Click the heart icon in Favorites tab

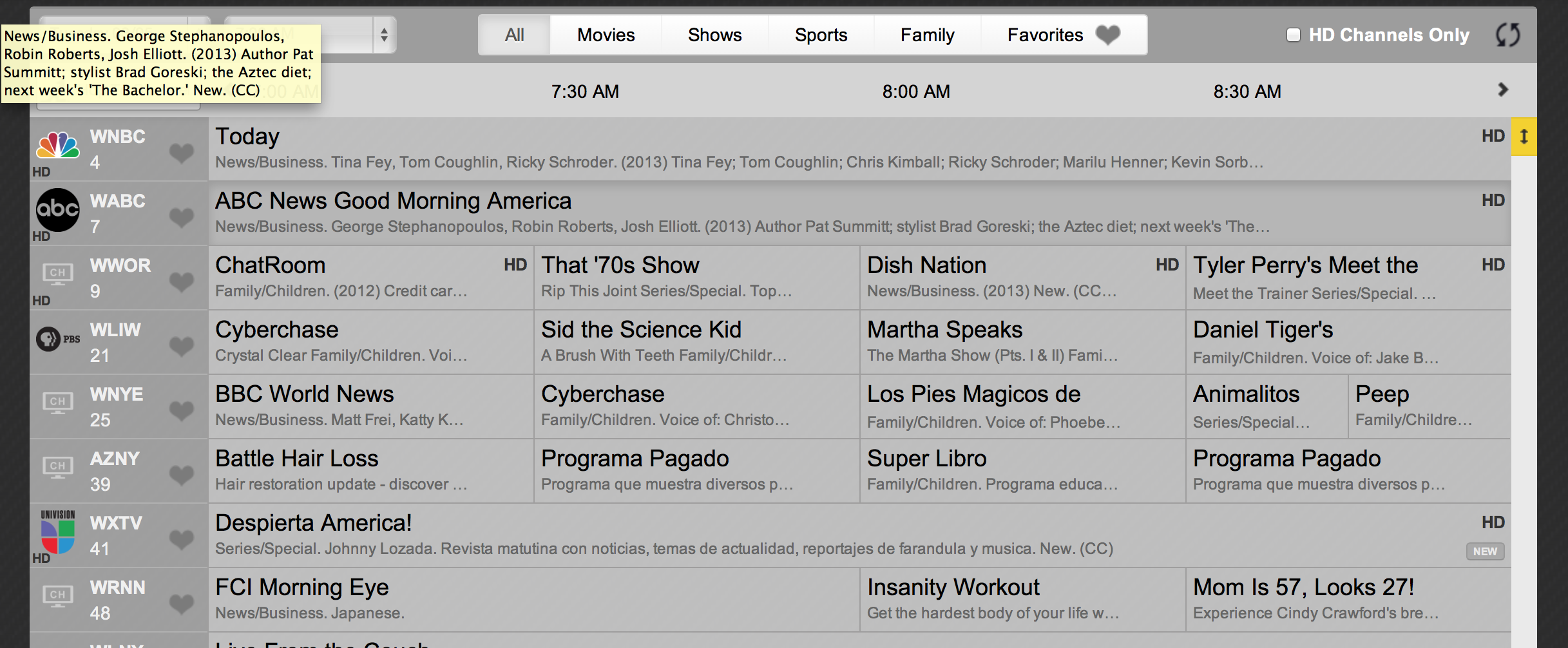tap(1108, 35)
